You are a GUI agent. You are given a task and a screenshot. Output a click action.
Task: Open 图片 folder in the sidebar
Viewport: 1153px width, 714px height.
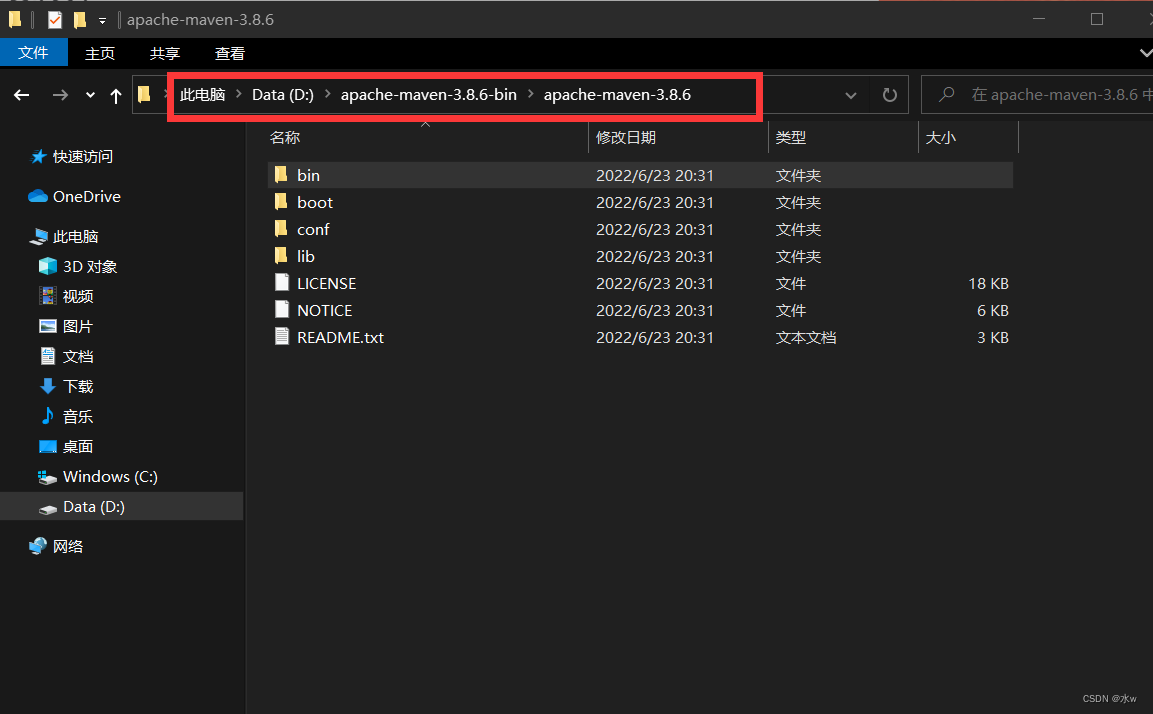pyautogui.click(x=78, y=326)
